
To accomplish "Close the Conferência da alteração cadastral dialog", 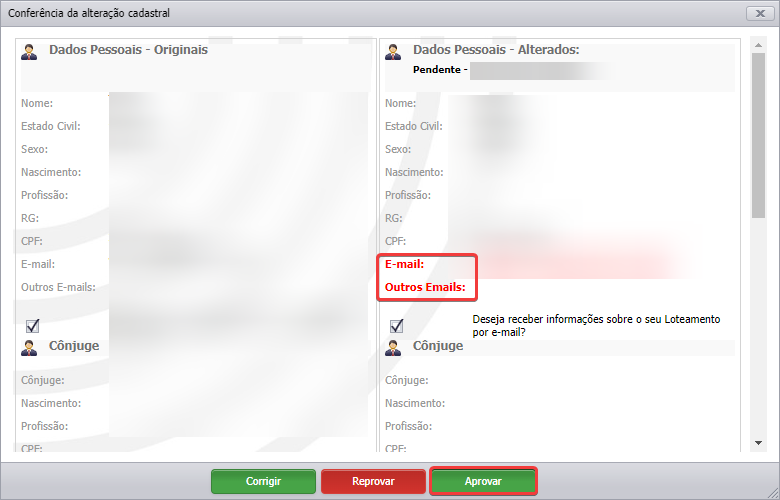I will click(760, 13).
